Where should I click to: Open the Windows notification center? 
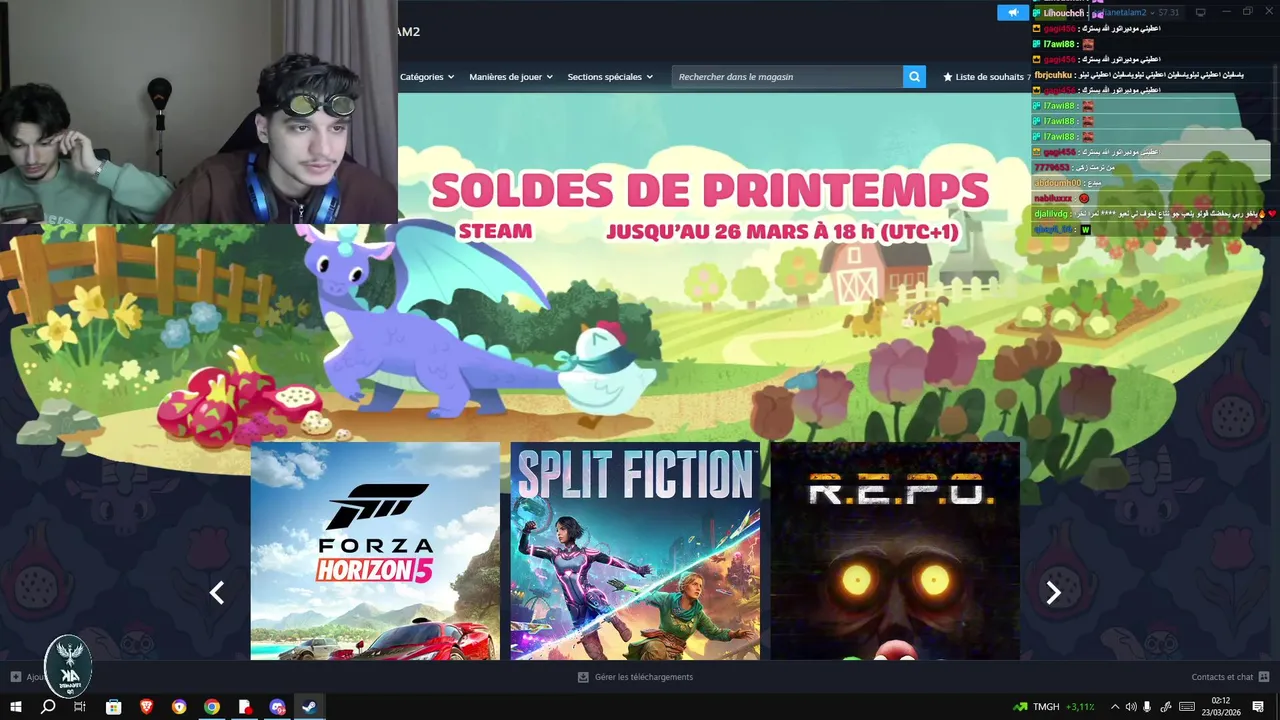click(x=1258, y=707)
